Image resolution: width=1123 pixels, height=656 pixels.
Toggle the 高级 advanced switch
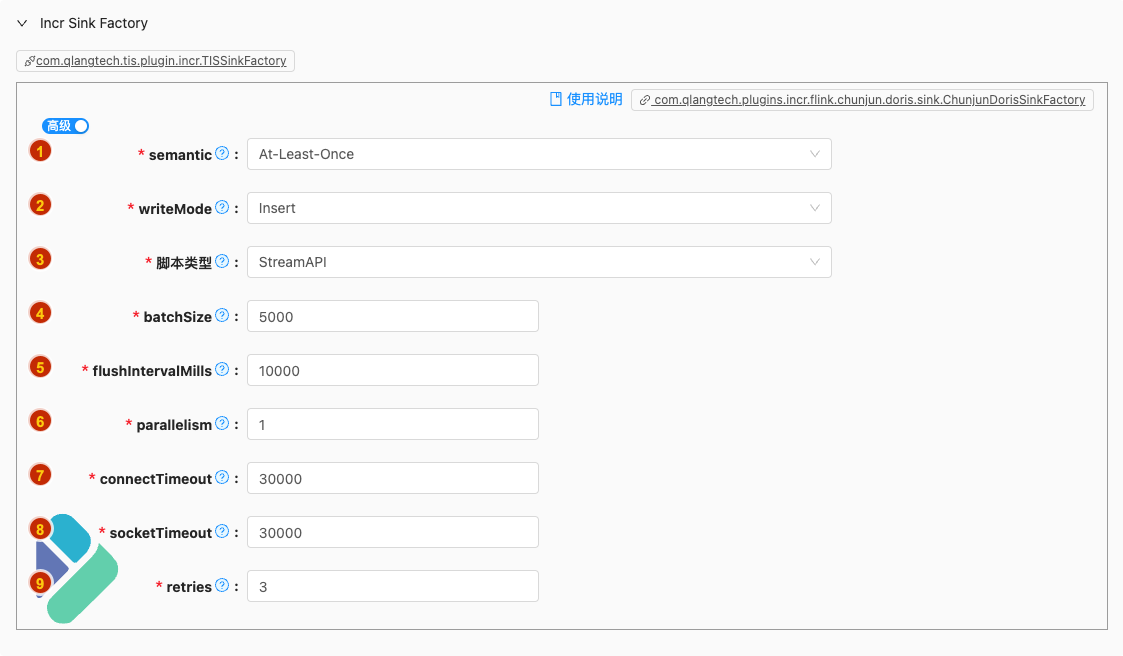click(66, 126)
